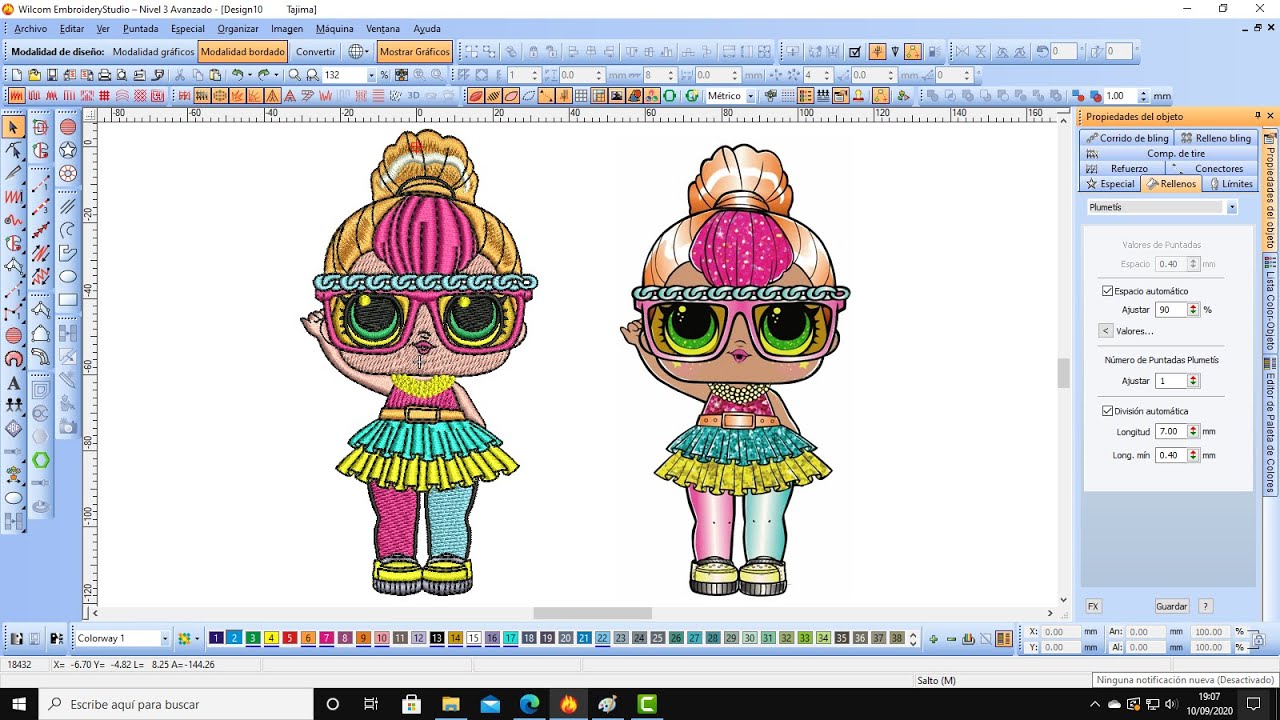This screenshot has width=1280, height=720.
Task: Enable Modalidad bordado mode
Action: (x=243, y=52)
